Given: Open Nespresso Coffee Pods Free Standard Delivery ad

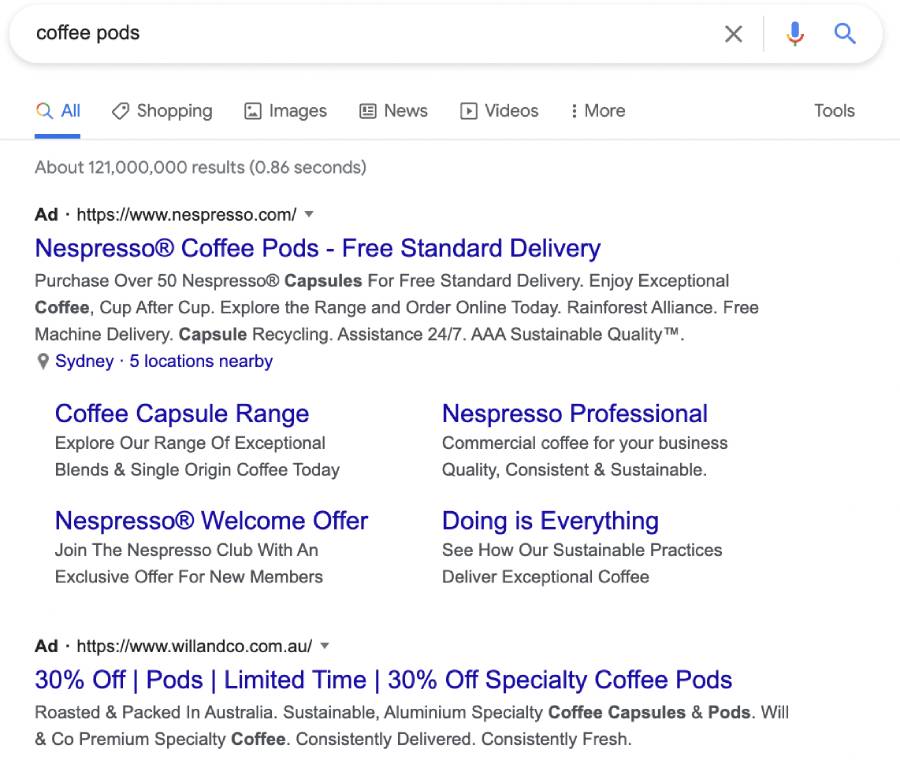Looking at the screenshot, I should point(317,249).
